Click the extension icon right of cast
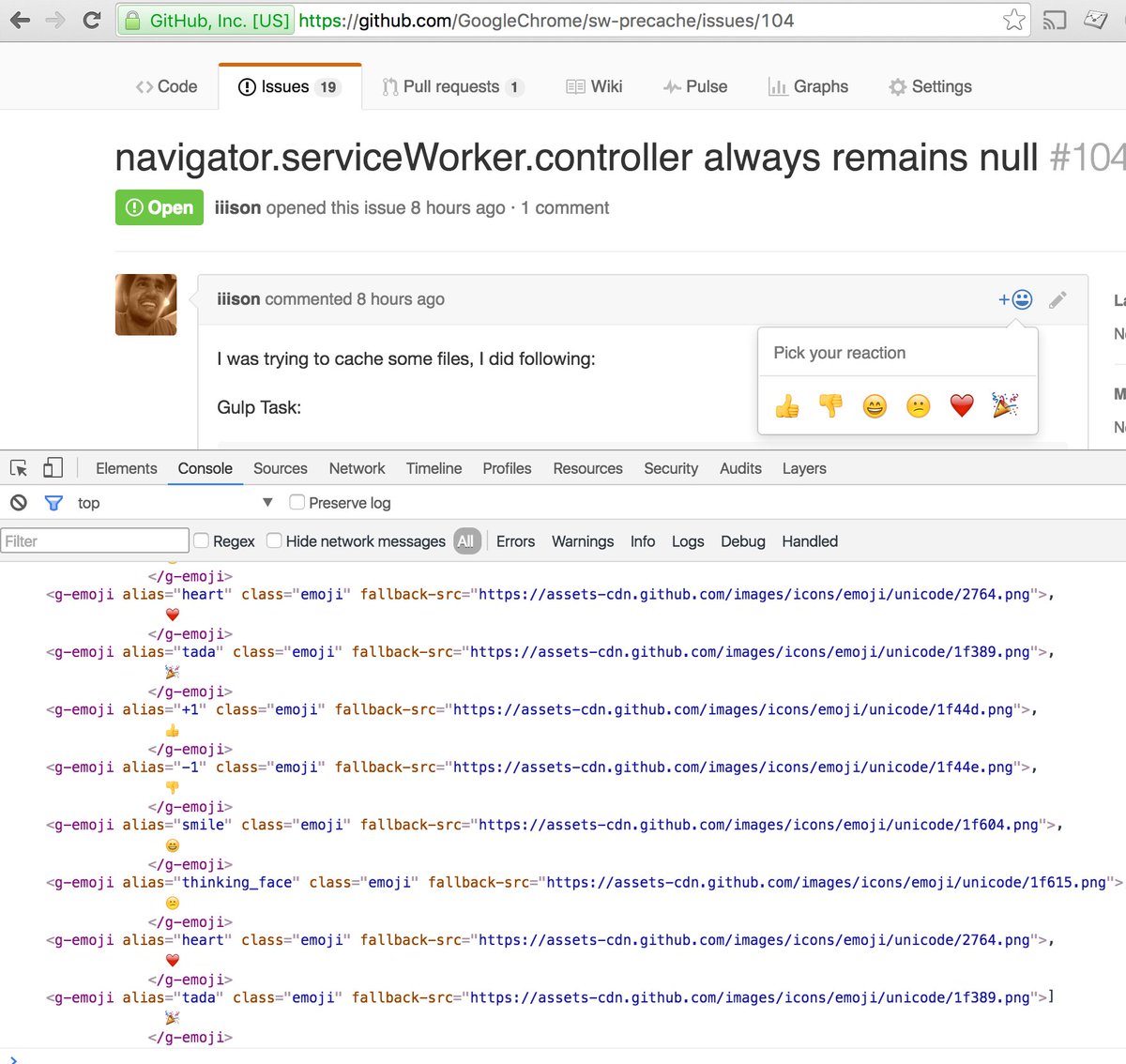Viewport: 1126px width, 1064px height. (1095, 20)
